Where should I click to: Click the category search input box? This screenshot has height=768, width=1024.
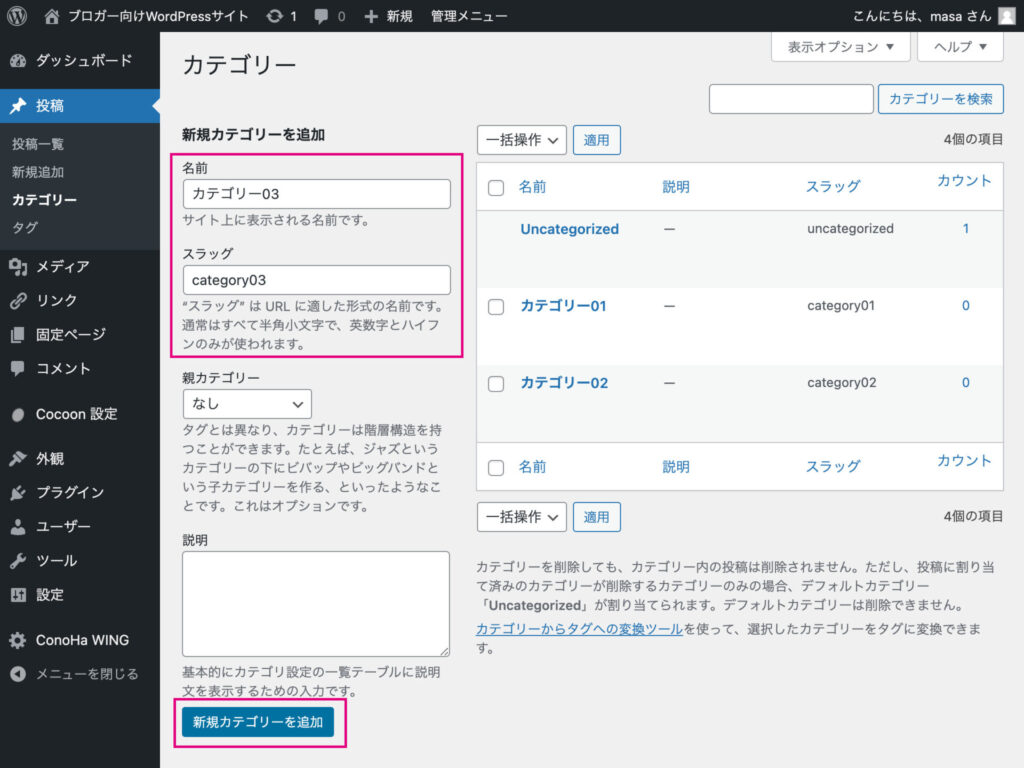click(791, 99)
